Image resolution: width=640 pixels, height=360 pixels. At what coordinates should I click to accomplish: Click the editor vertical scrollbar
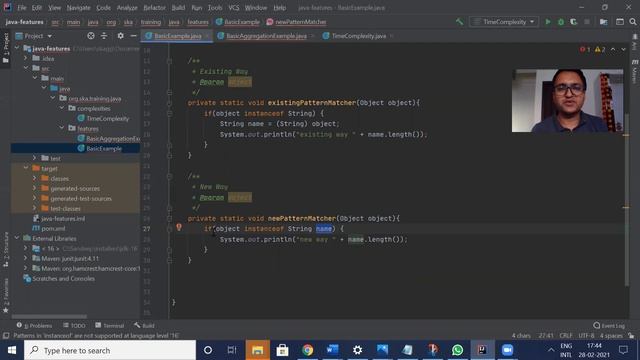(627, 200)
